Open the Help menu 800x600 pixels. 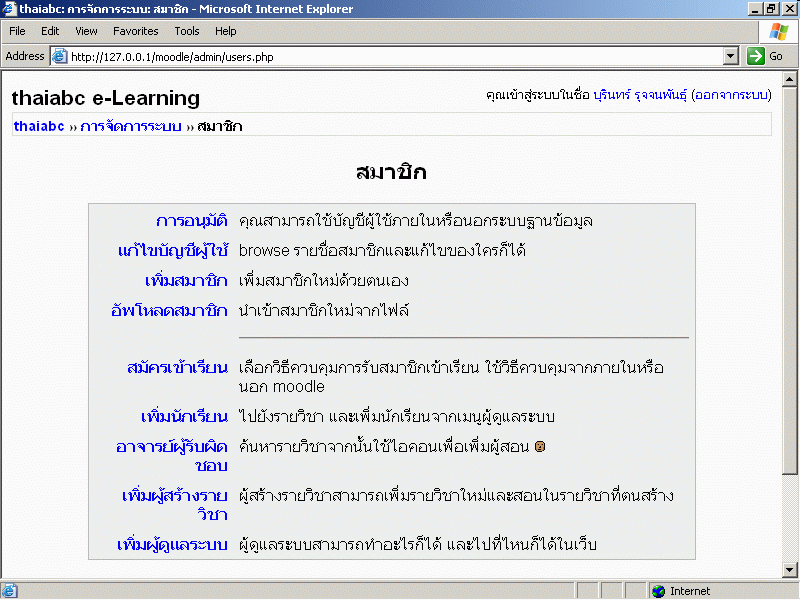coord(225,31)
